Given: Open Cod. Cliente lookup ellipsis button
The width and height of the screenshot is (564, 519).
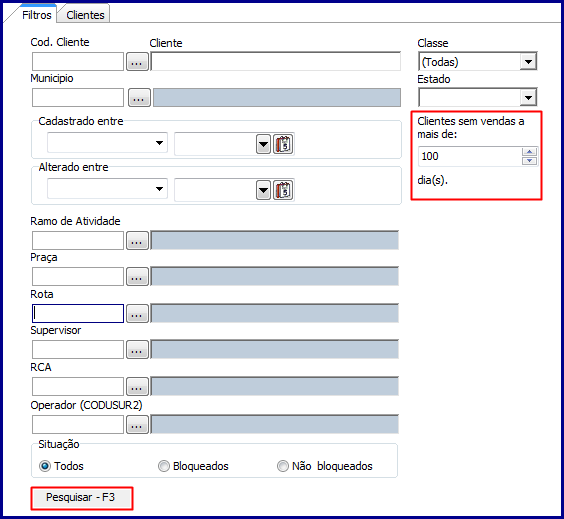Looking at the screenshot, I should (x=137, y=62).
